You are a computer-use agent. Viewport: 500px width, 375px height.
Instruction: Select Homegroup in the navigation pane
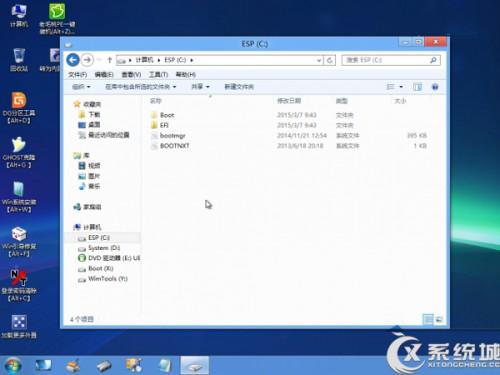(87, 207)
